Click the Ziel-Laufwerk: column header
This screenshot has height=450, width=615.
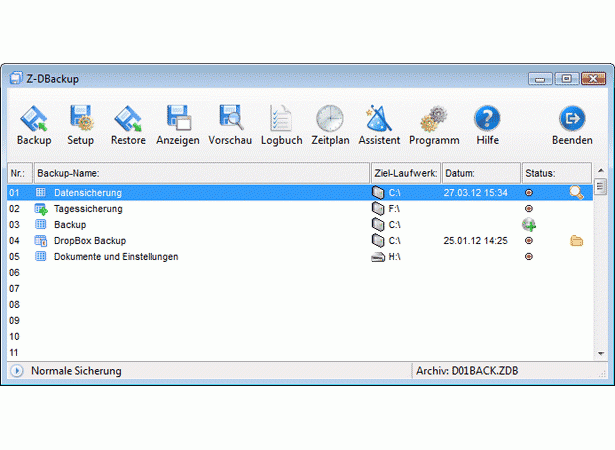(406, 173)
